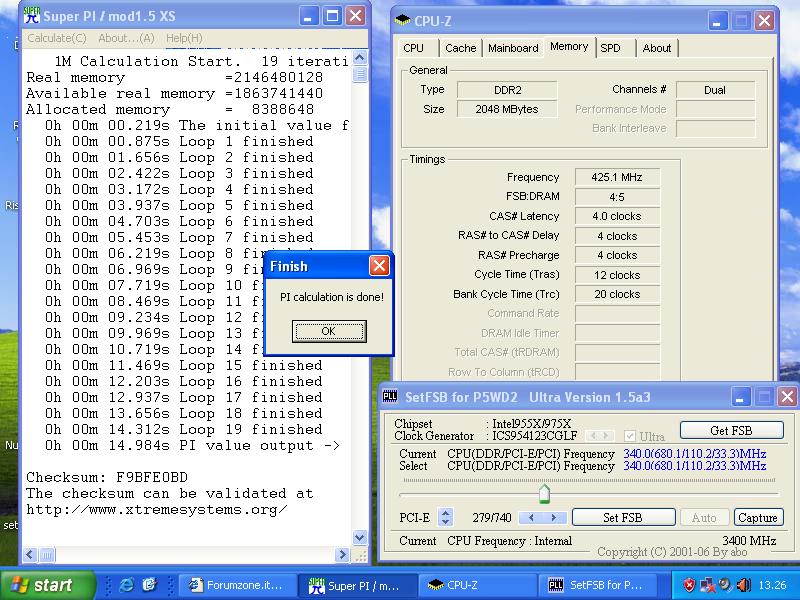Click the network connection tray icon
This screenshot has width=800, height=600.
[707, 585]
